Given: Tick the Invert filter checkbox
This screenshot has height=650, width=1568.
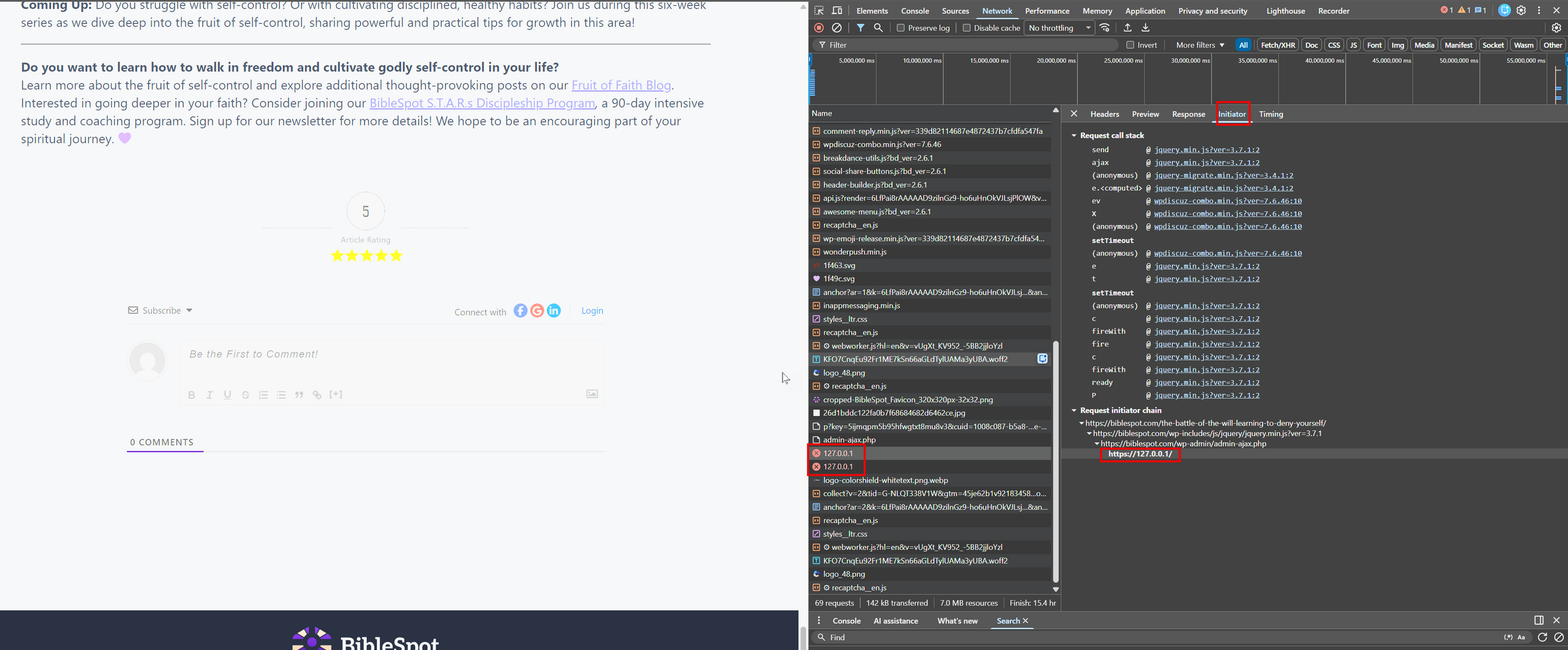Looking at the screenshot, I should pyautogui.click(x=1130, y=45).
